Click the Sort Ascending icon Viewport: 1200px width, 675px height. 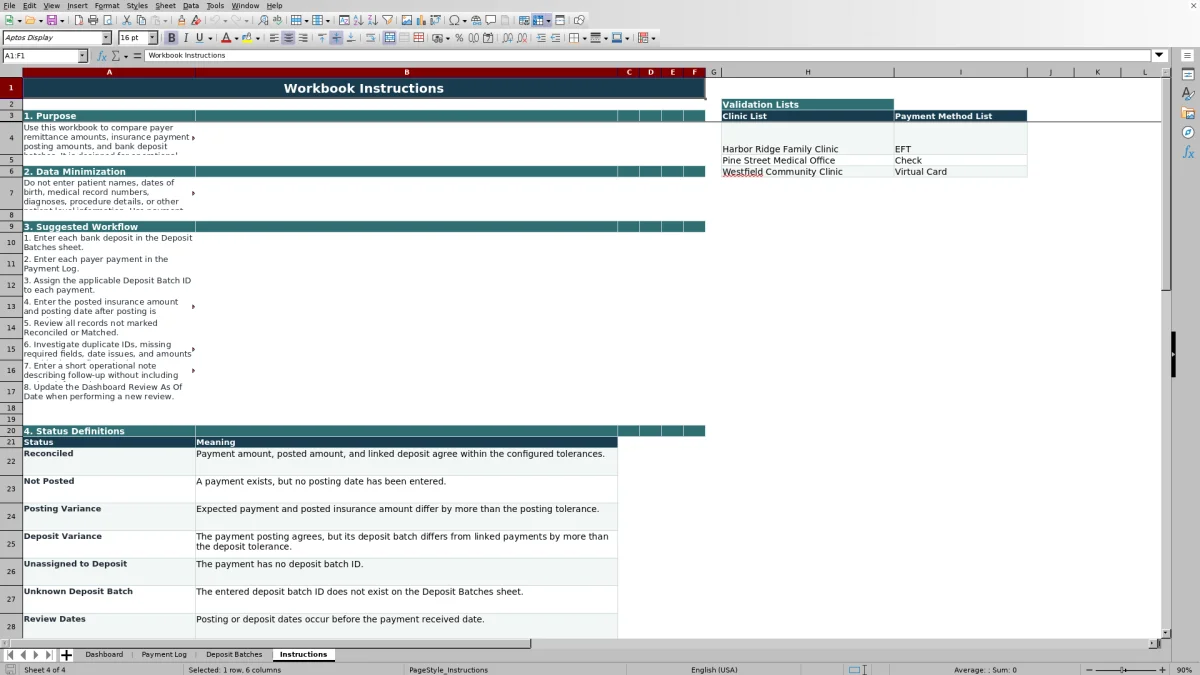point(358,20)
